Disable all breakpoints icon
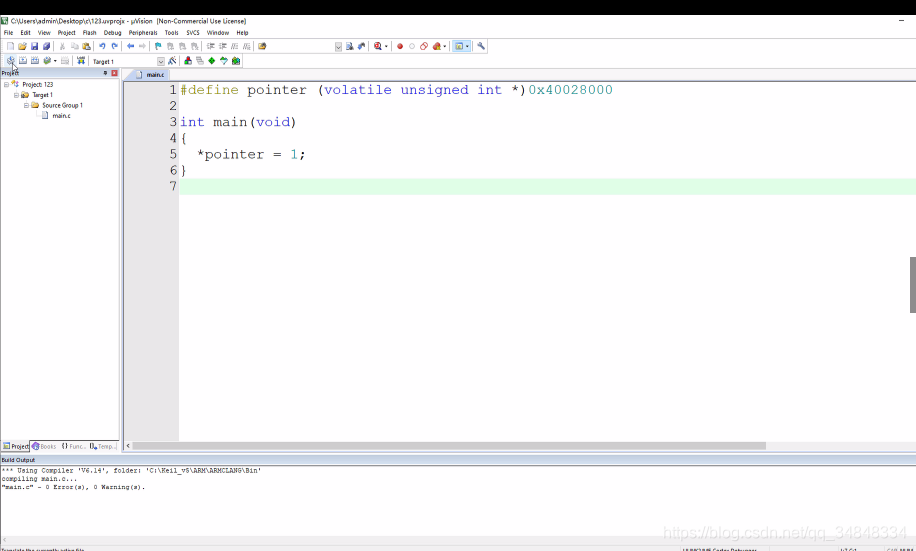Viewport: 916px width, 551px height. pos(424,46)
